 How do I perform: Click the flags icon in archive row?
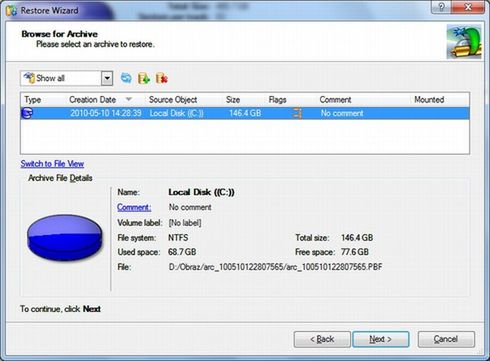pos(297,113)
